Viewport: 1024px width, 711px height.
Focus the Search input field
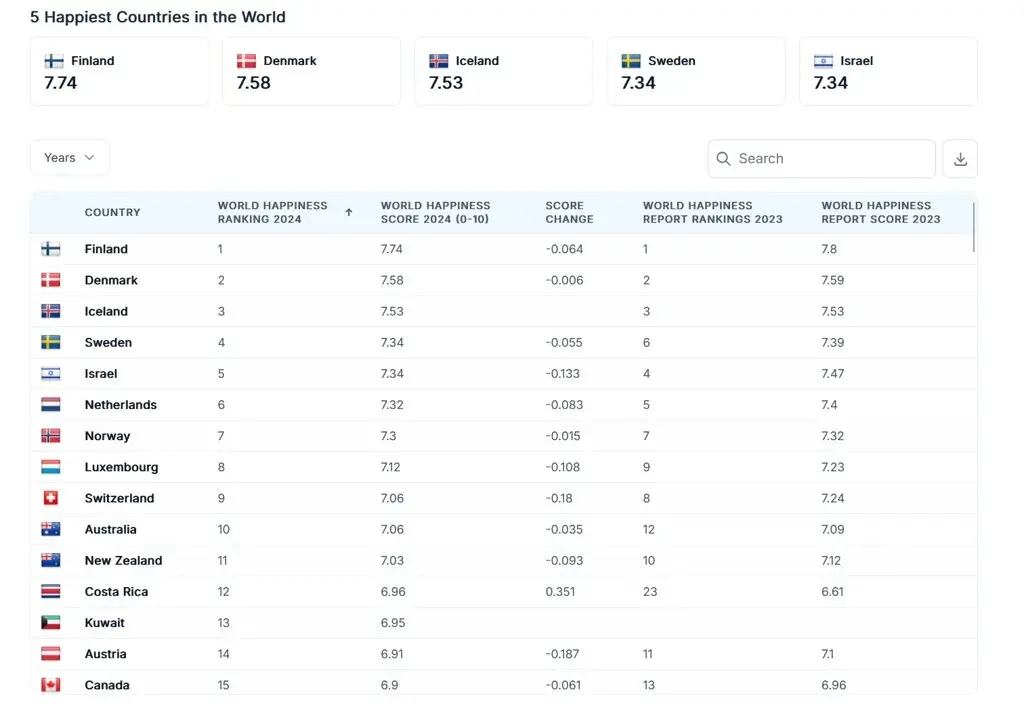point(830,159)
